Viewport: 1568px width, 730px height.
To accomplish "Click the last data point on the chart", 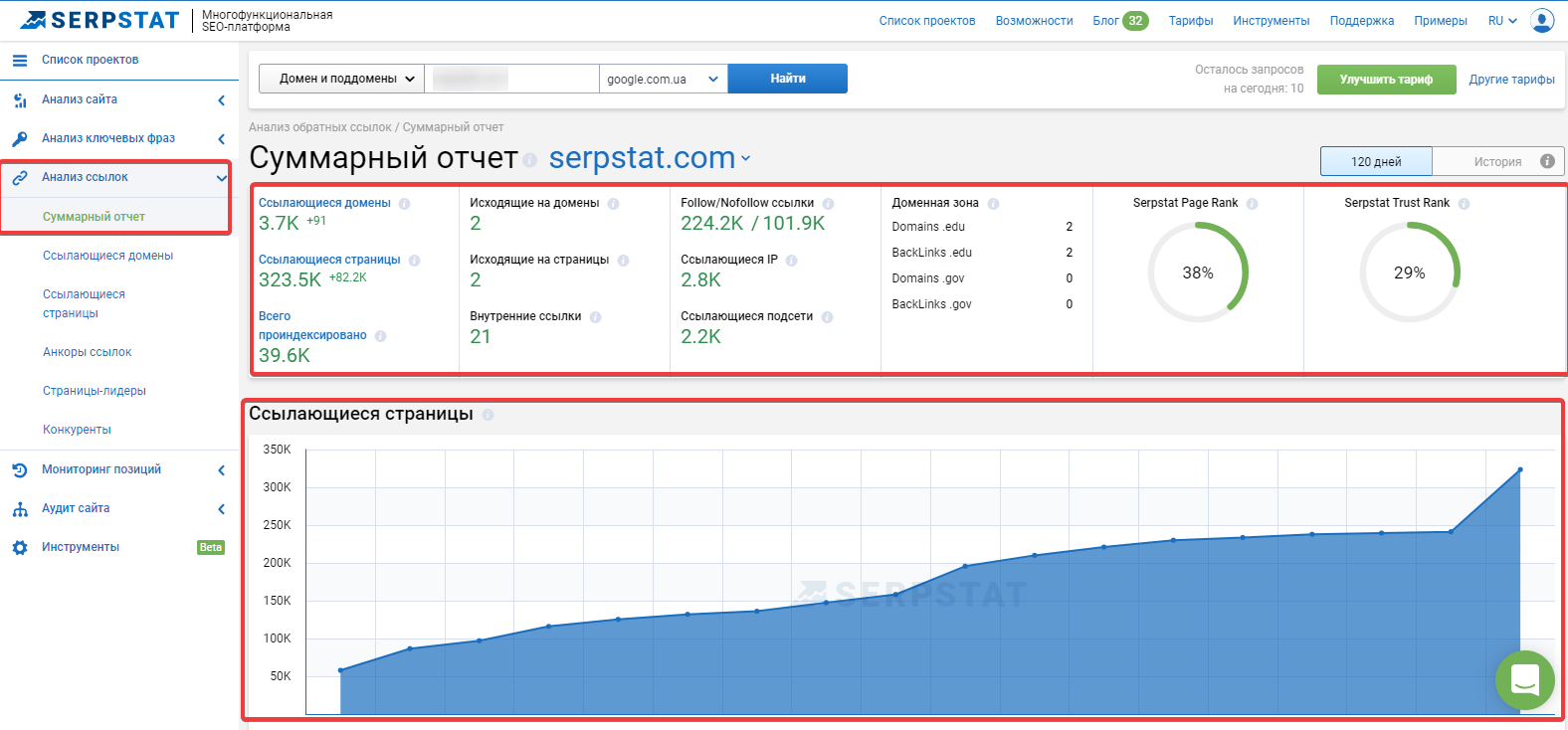I will tap(1520, 469).
